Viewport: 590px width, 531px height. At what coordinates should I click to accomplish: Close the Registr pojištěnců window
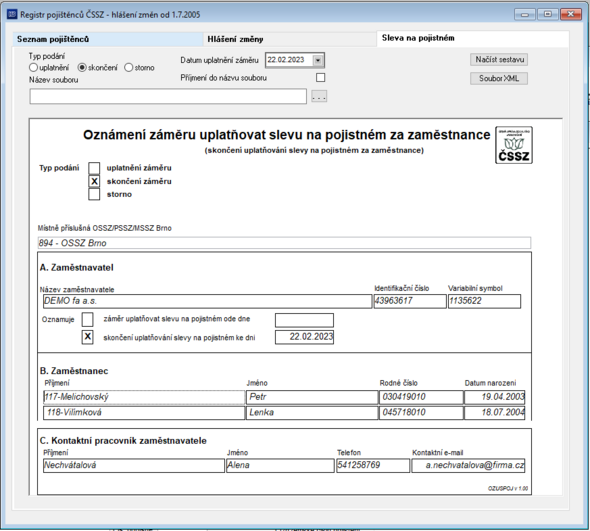[571, 14]
